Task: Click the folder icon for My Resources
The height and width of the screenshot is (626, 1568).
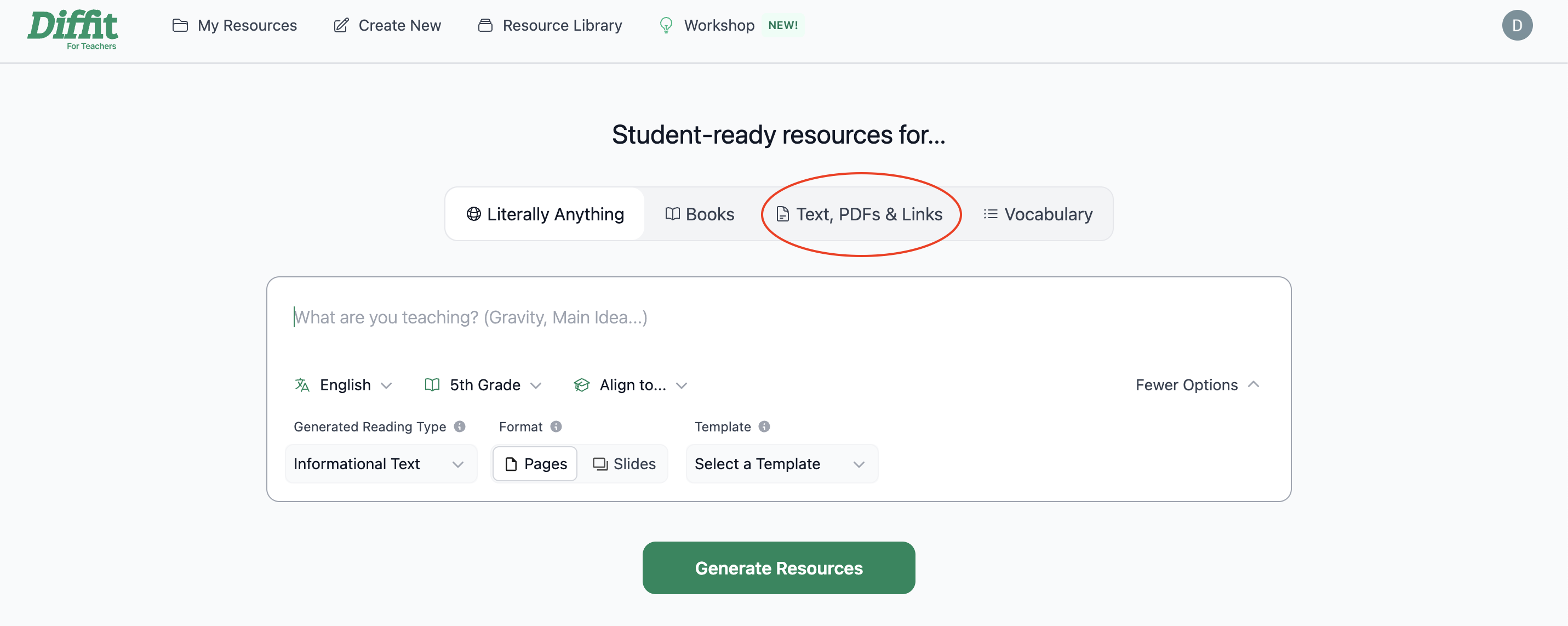Action: click(x=180, y=26)
